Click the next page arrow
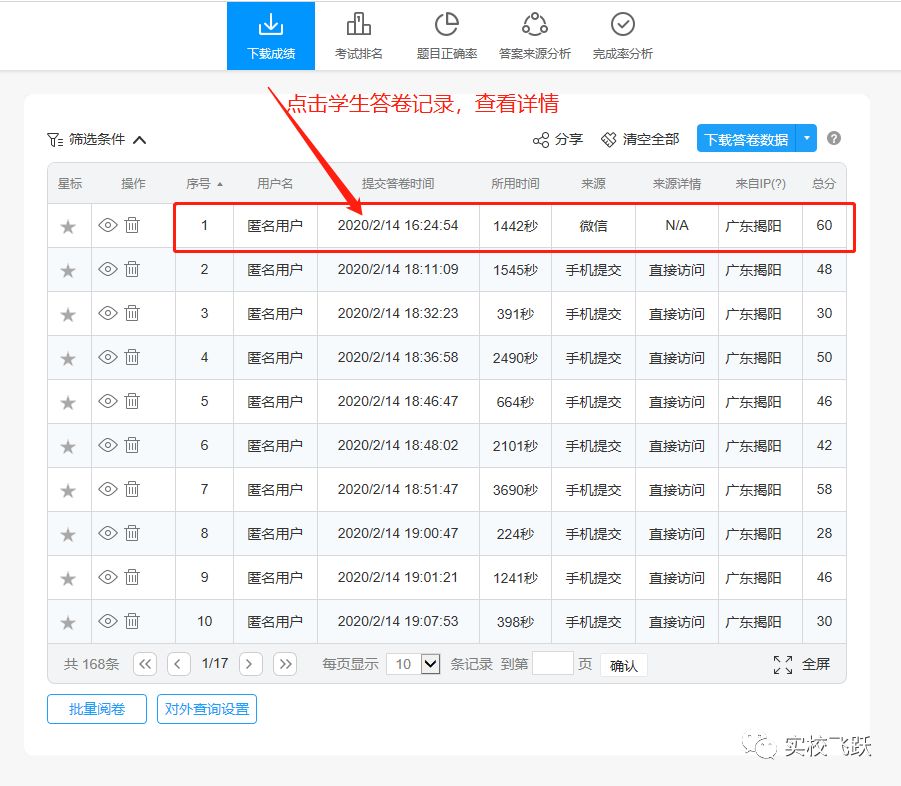Viewport: 901px width, 786px height. pos(249,663)
